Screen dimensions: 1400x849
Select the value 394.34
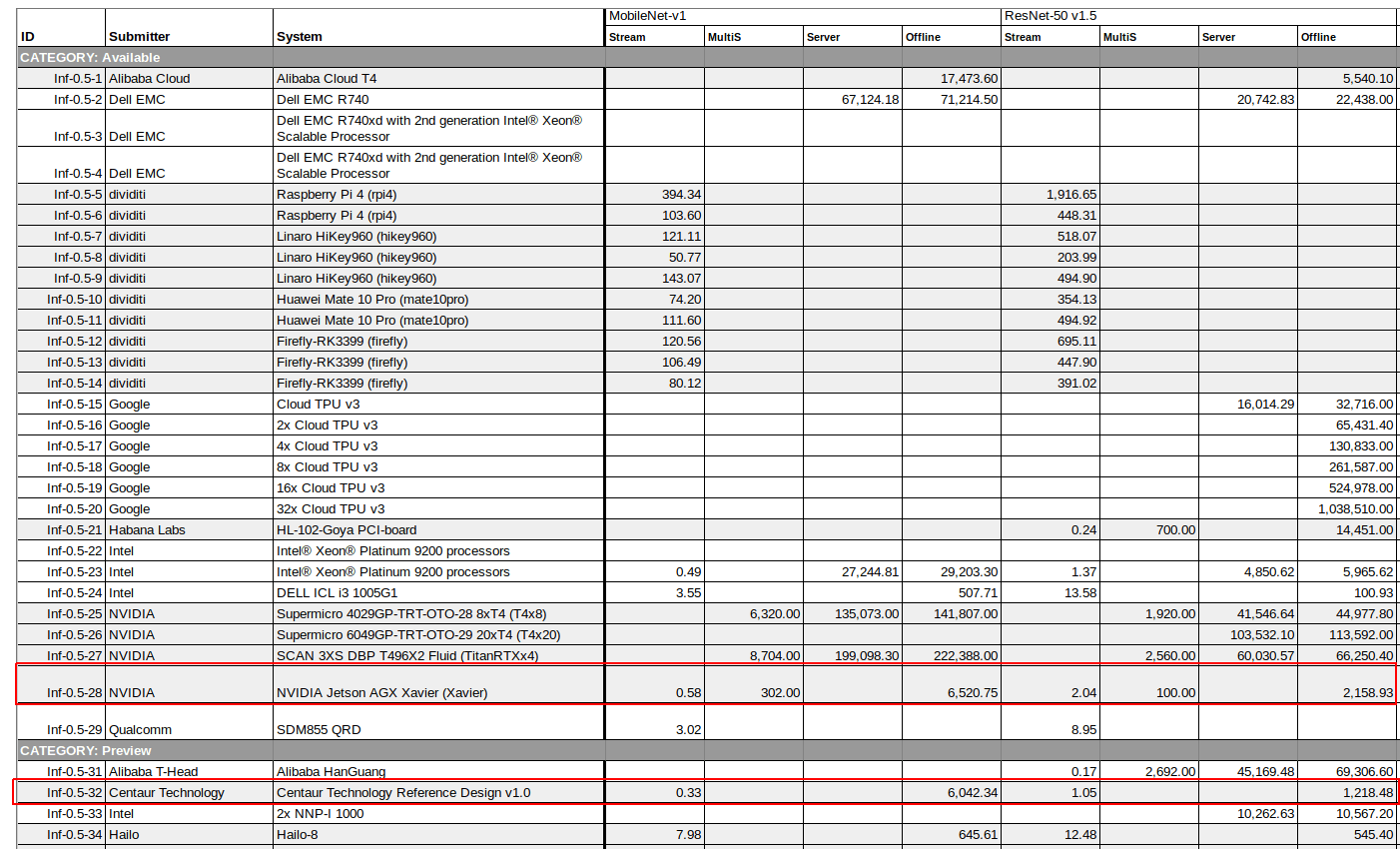click(x=681, y=195)
